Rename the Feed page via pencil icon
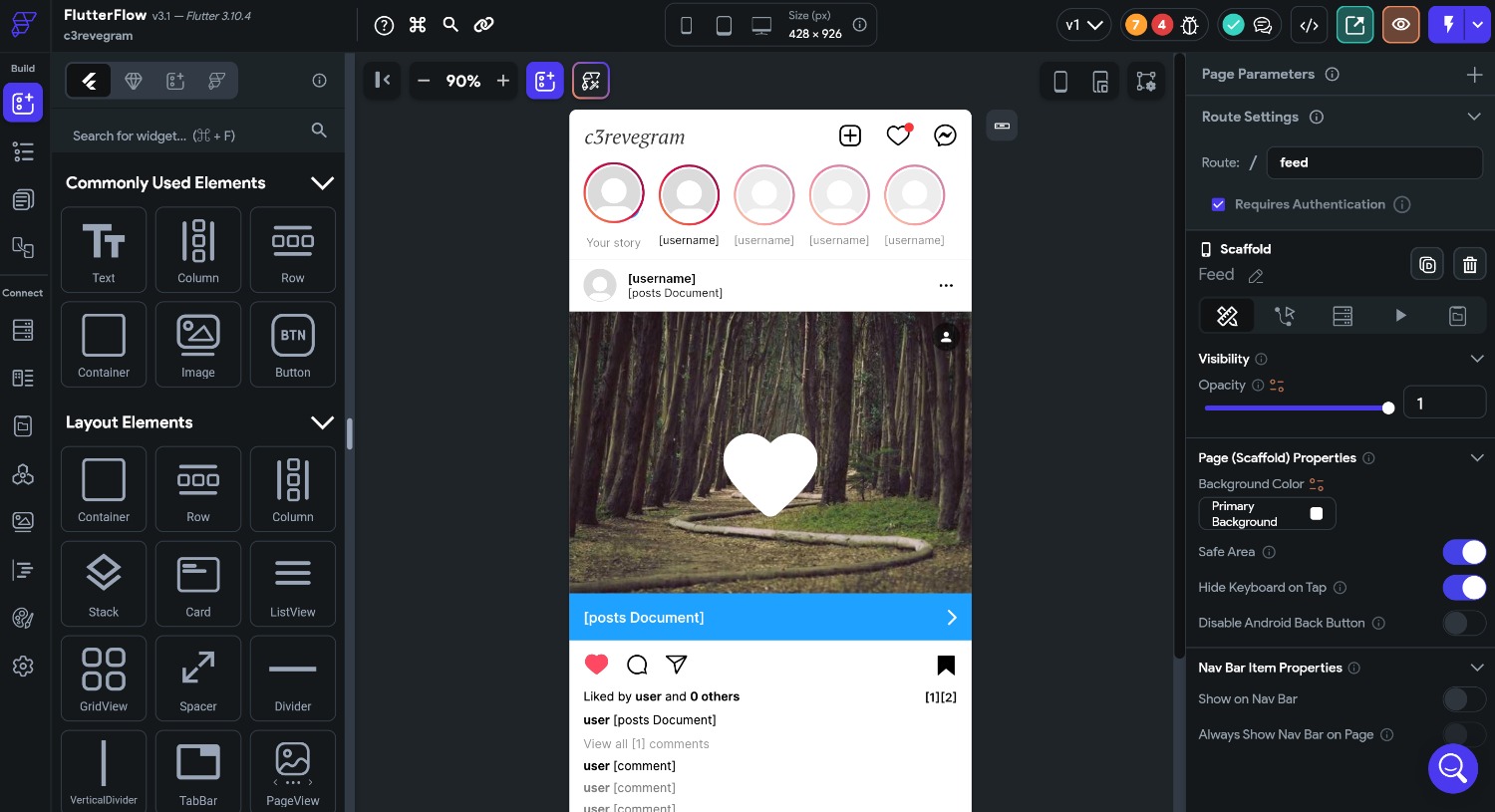The height and width of the screenshot is (812, 1495). click(1256, 275)
